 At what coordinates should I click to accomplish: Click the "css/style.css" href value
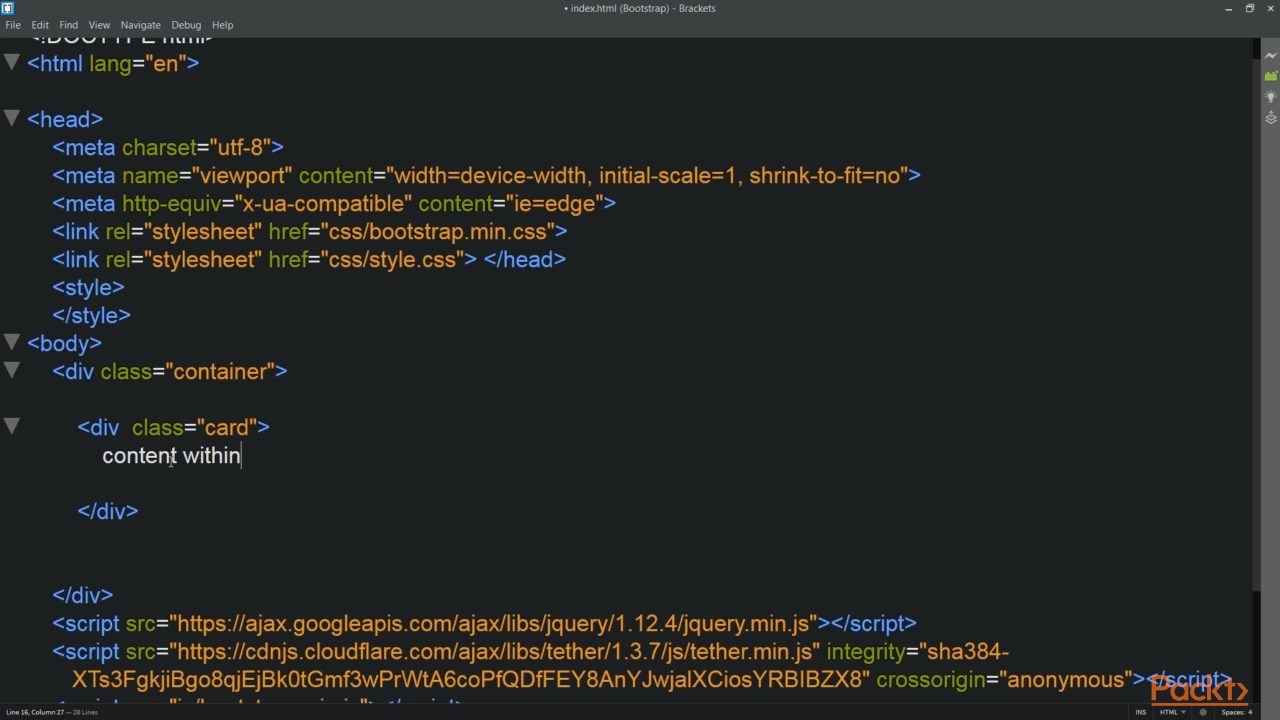click(x=392, y=259)
